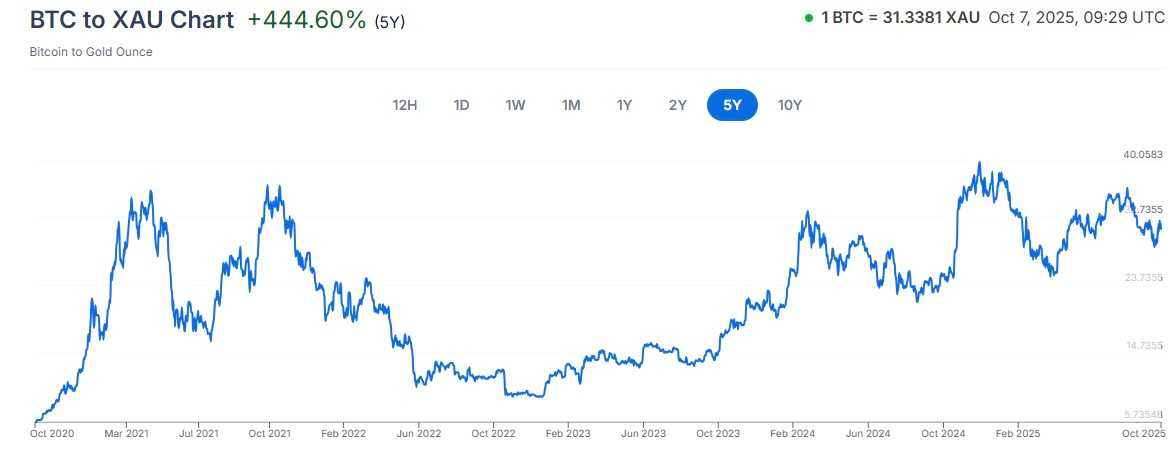This screenshot has width=1170, height=449.
Task: Click the Oct 2020 x-axis label
Action: (51, 434)
